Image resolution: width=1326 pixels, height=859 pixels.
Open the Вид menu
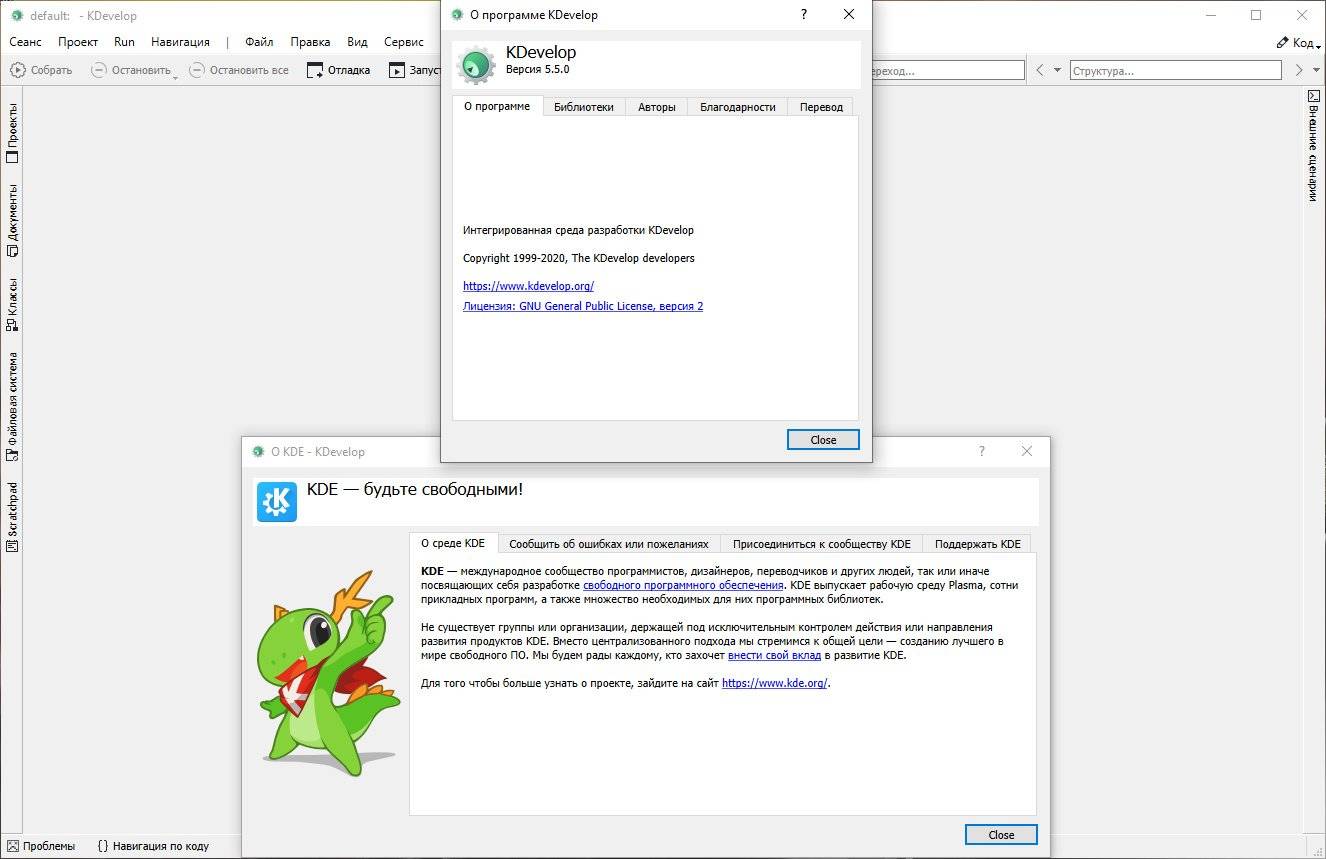357,42
